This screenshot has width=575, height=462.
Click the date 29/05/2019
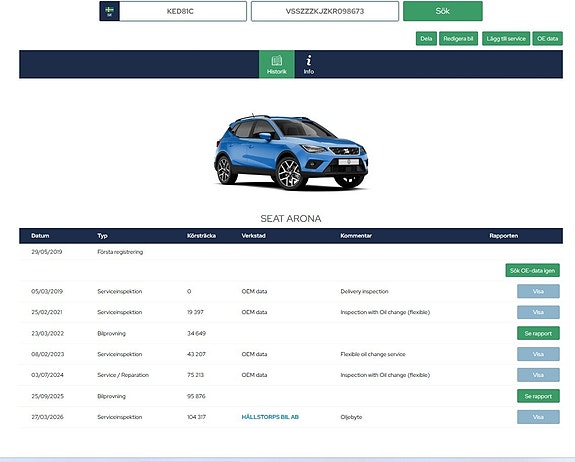coord(47,252)
